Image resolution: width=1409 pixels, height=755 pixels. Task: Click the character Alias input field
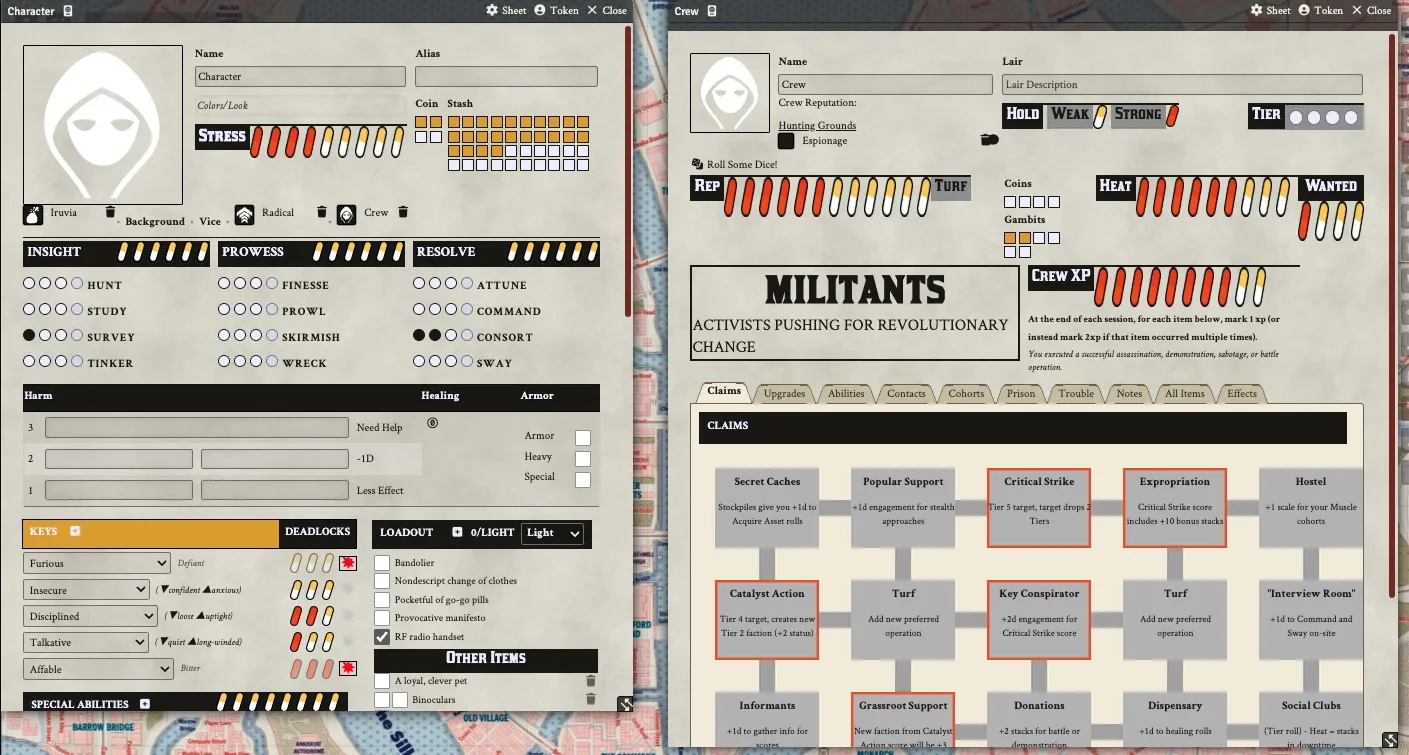pos(506,76)
